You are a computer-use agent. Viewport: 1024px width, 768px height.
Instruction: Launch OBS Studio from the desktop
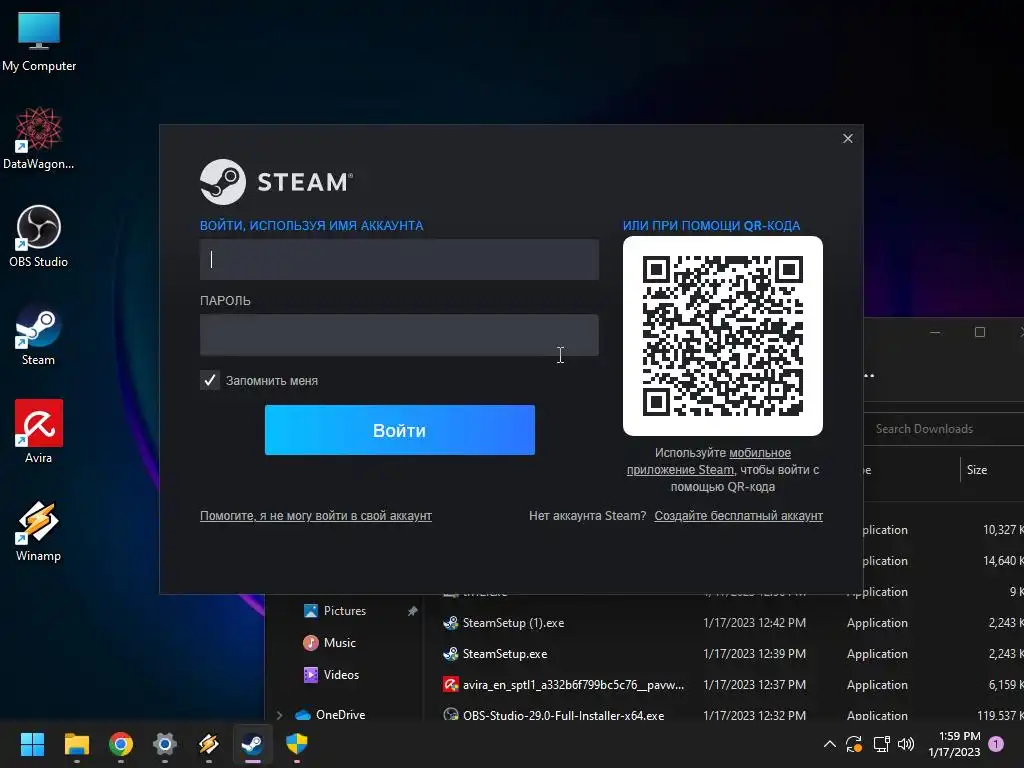tap(39, 236)
